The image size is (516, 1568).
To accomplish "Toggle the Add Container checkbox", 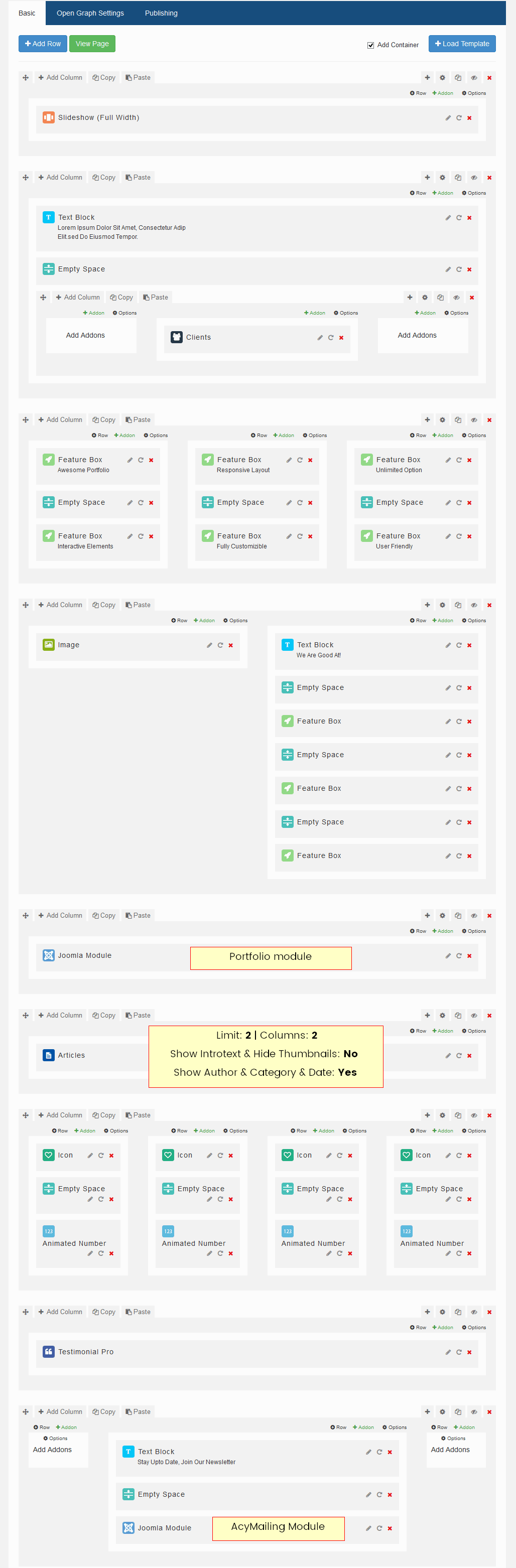I will click(x=370, y=45).
